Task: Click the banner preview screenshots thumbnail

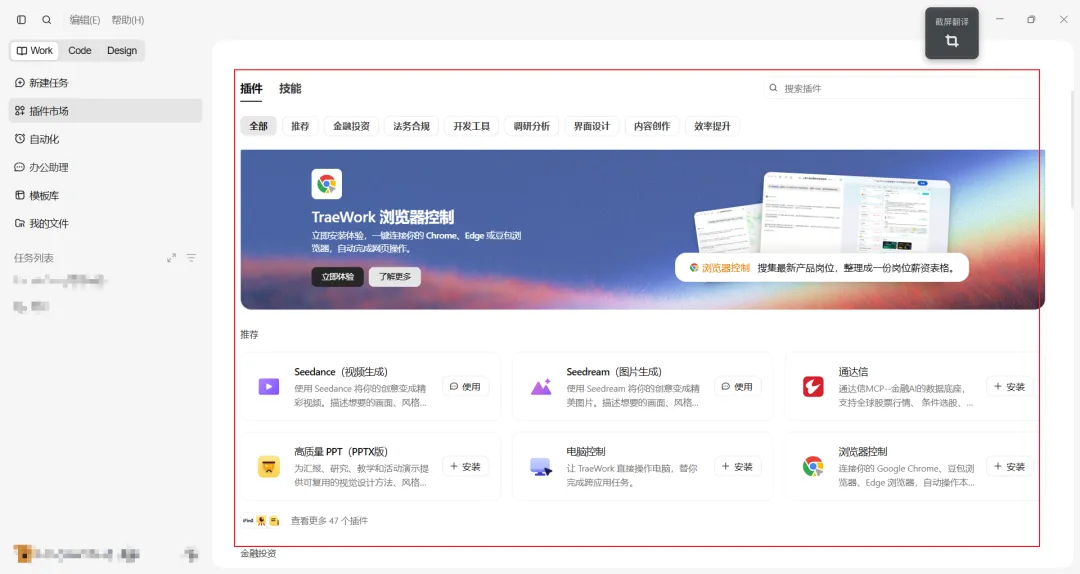Action: tap(822, 212)
